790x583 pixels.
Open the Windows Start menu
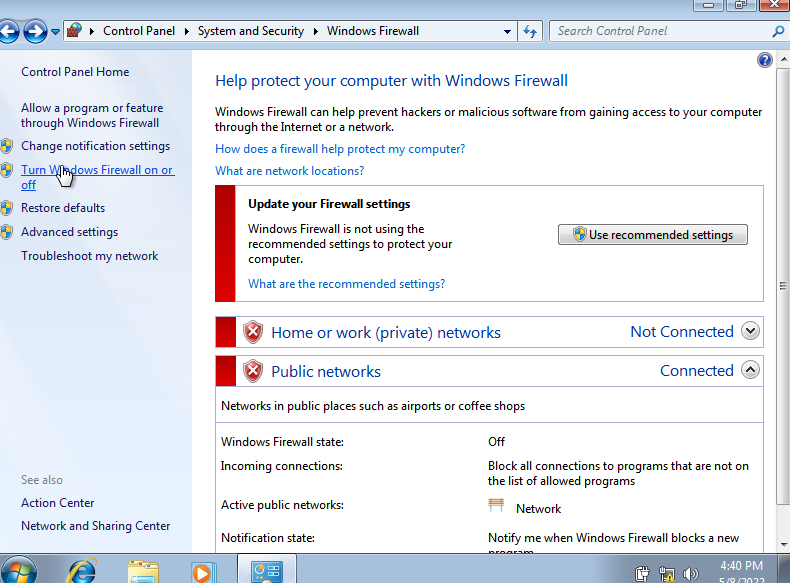[19, 572]
